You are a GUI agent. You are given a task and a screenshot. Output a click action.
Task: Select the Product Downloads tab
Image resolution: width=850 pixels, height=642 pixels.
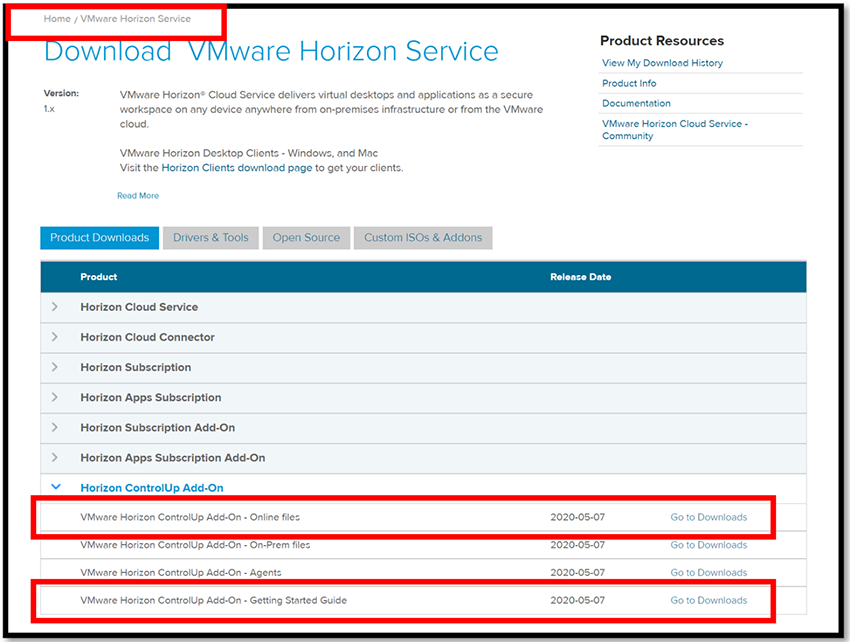(100, 238)
